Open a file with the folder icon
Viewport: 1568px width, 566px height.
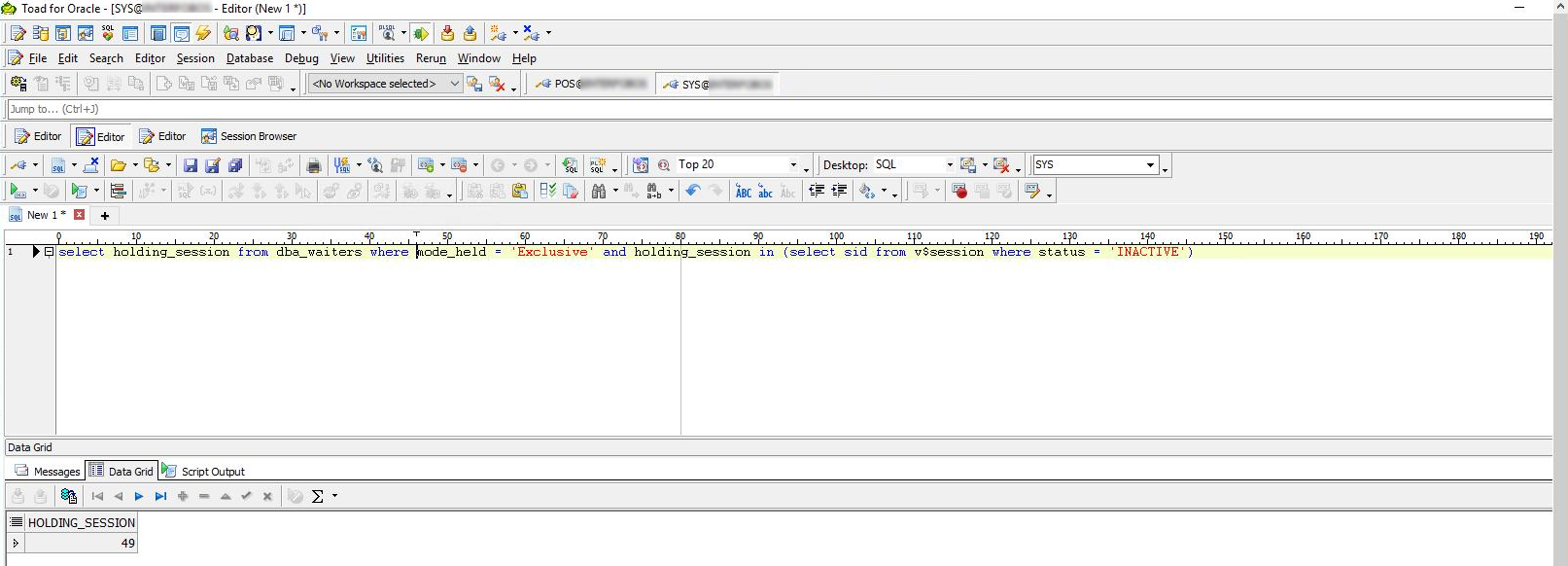(119, 165)
